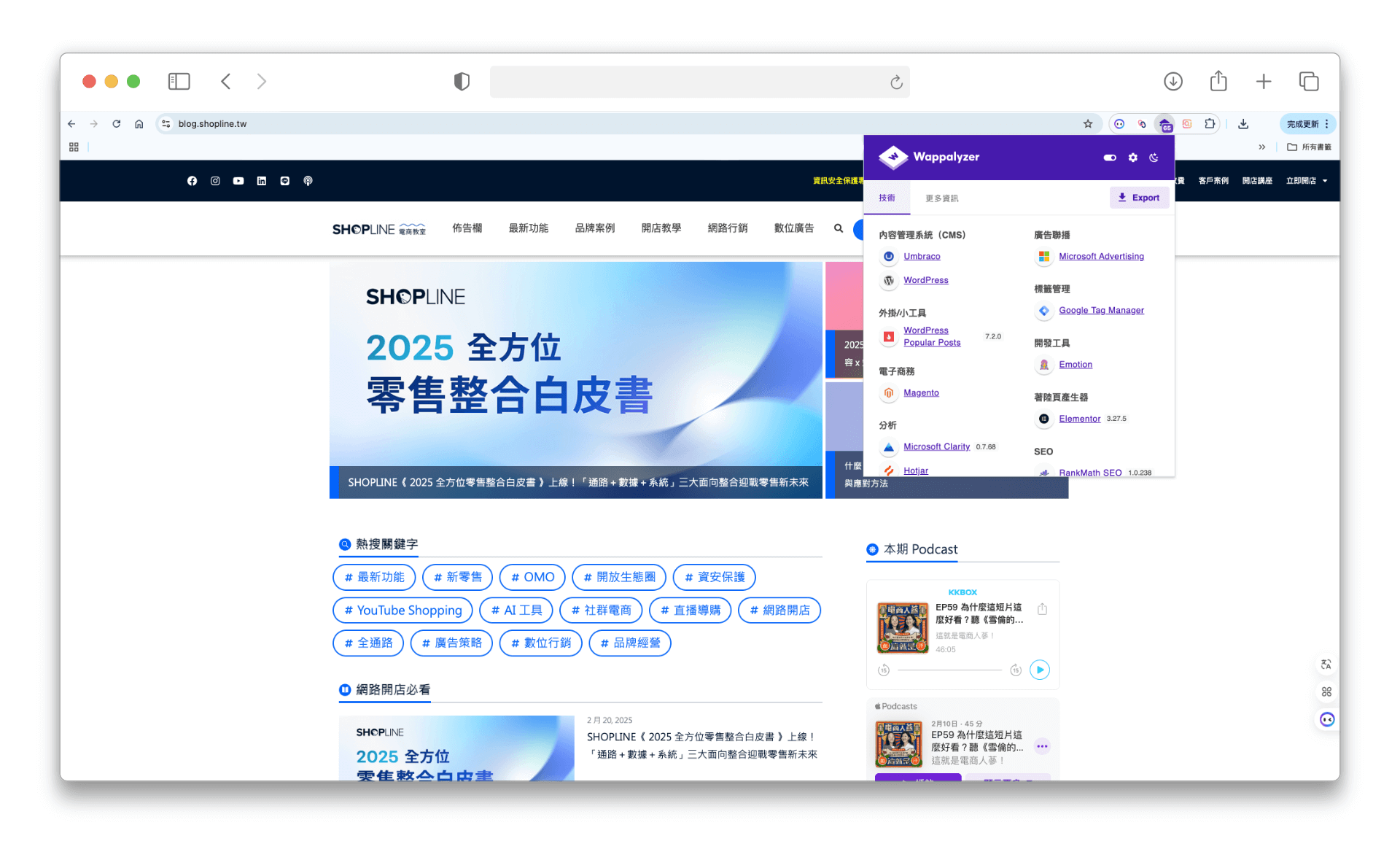This screenshot has width=1400, height=860.
Task: Open the 品牌案例 menu item
Action: click(595, 228)
